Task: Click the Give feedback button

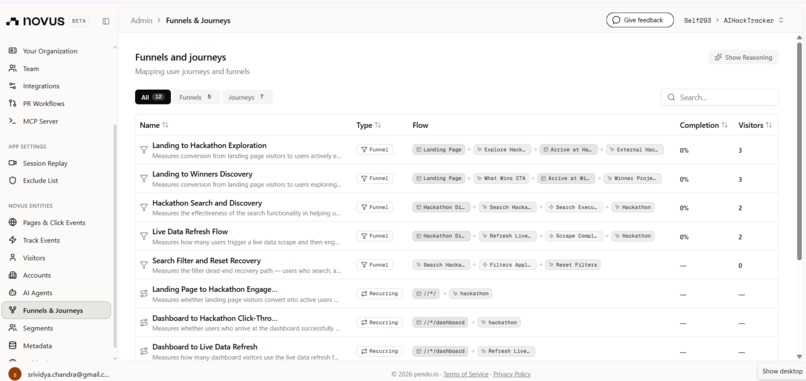Action: click(x=640, y=20)
